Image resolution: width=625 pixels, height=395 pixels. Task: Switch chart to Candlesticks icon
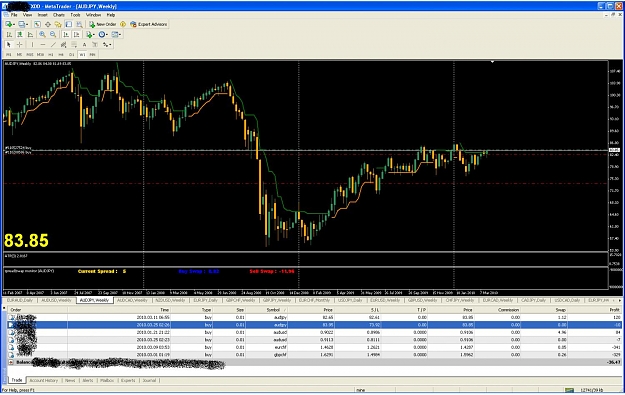pos(20,35)
